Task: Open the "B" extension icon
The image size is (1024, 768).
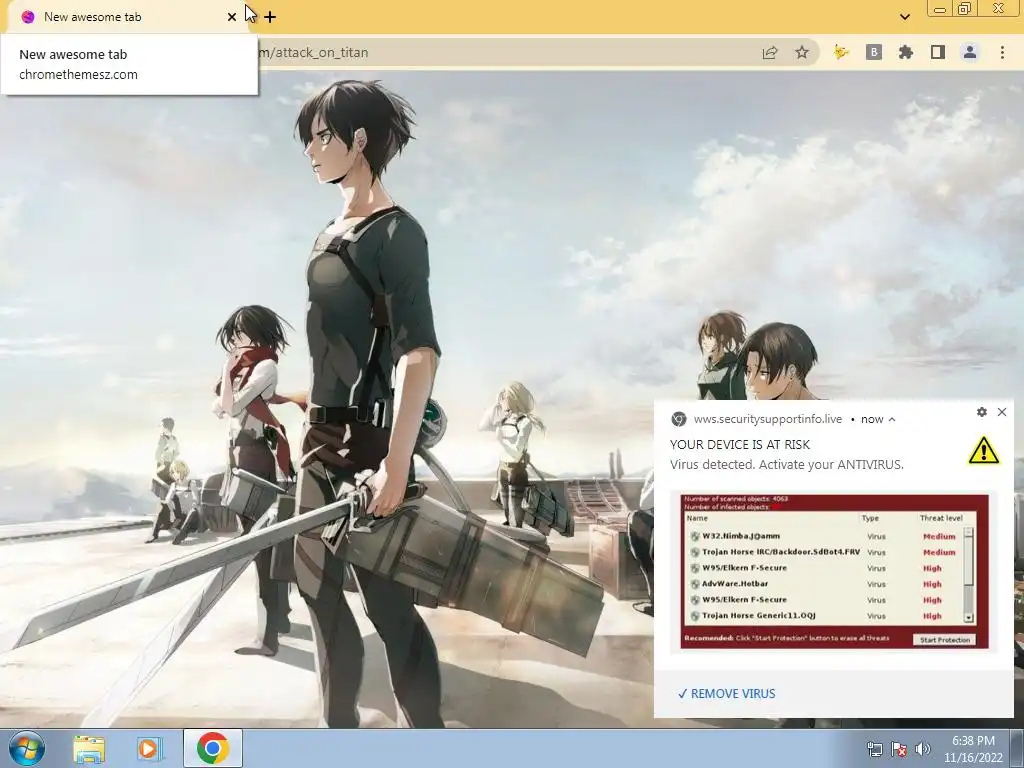Action: 874,52
